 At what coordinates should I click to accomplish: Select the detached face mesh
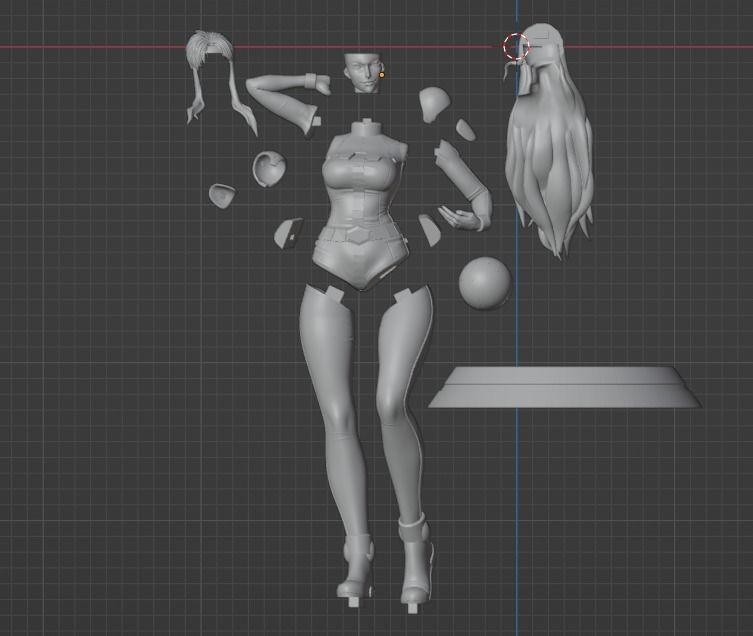(x=362, y=73)
